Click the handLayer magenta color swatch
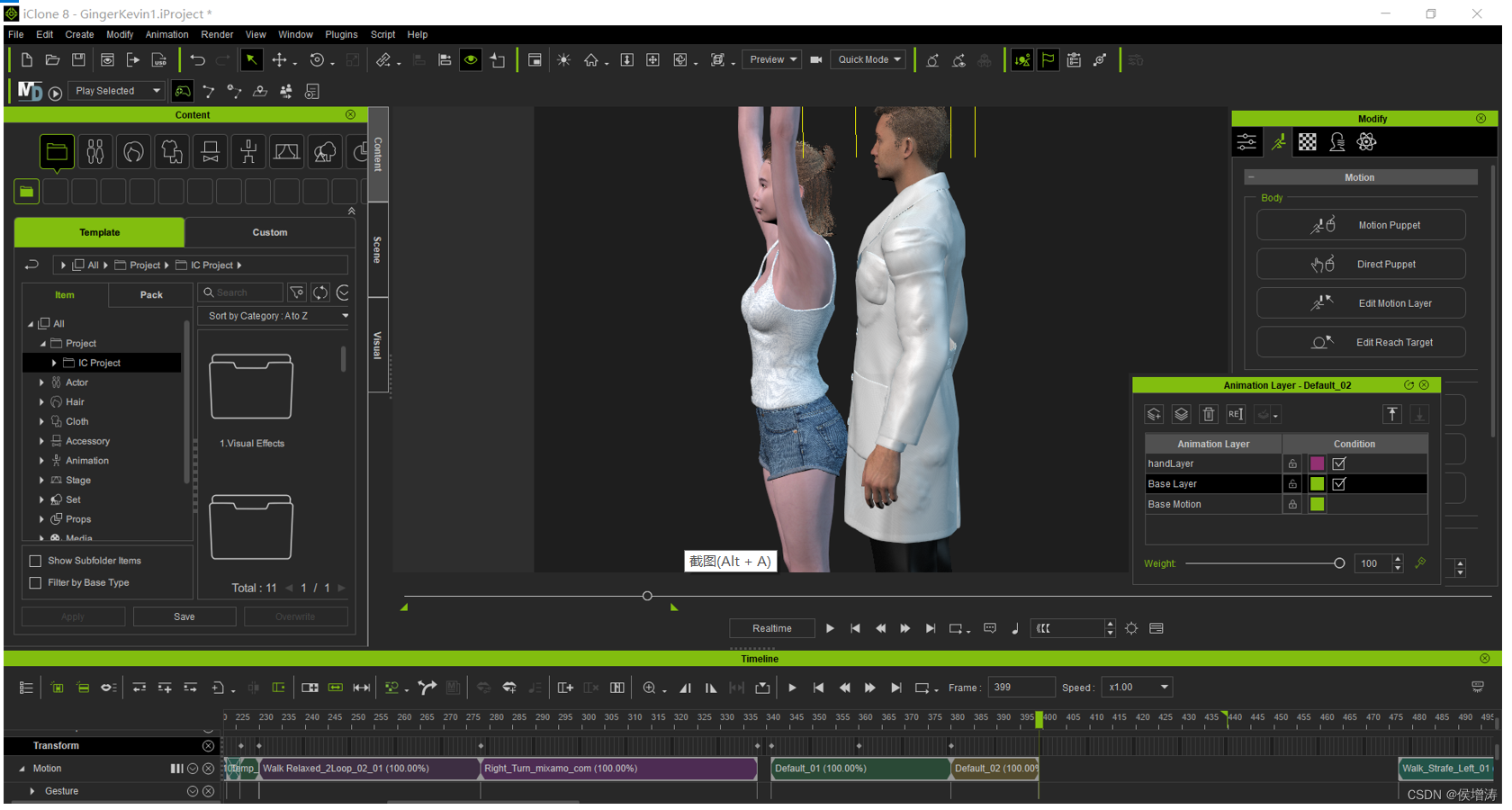1512x810 pixels. point(1317,463)
